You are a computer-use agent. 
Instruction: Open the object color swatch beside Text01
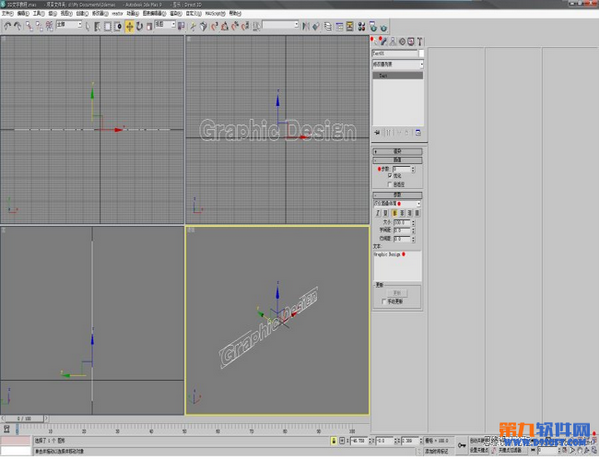(421, 54)
